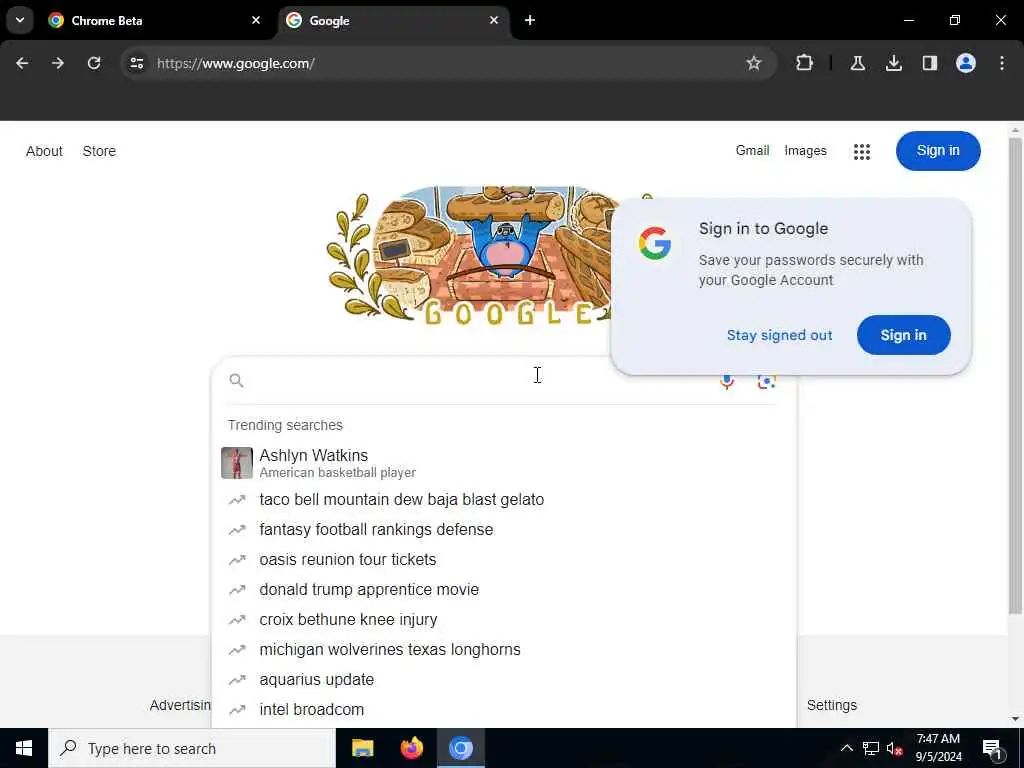The height and width of the screenshot is (768, 1024).
Task: Click the magnifier icon in search box
Action: click(x=236, y=380)
